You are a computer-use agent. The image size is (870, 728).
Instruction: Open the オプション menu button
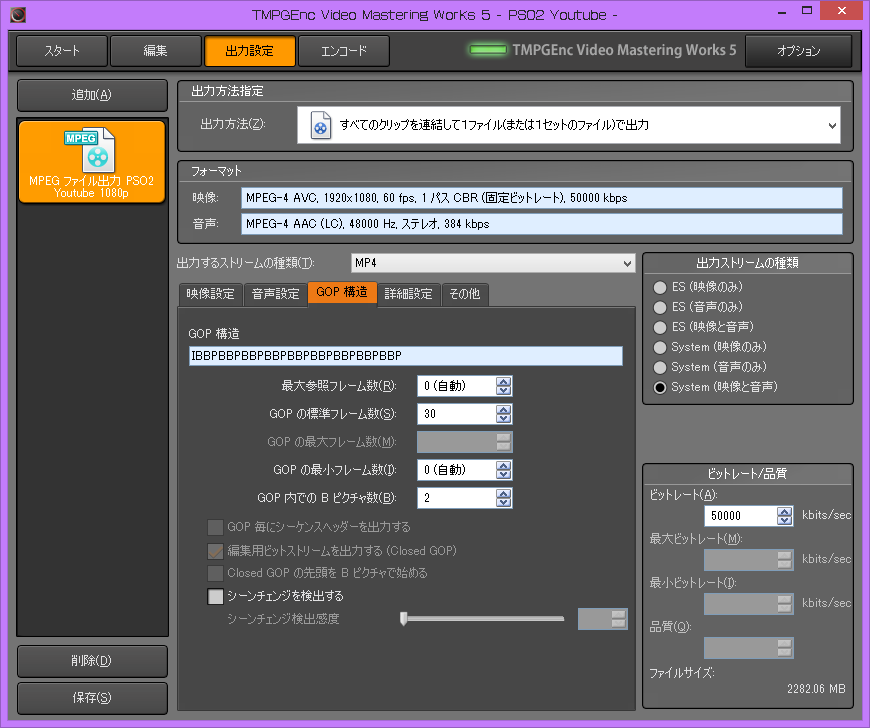[x=798, y=51]
